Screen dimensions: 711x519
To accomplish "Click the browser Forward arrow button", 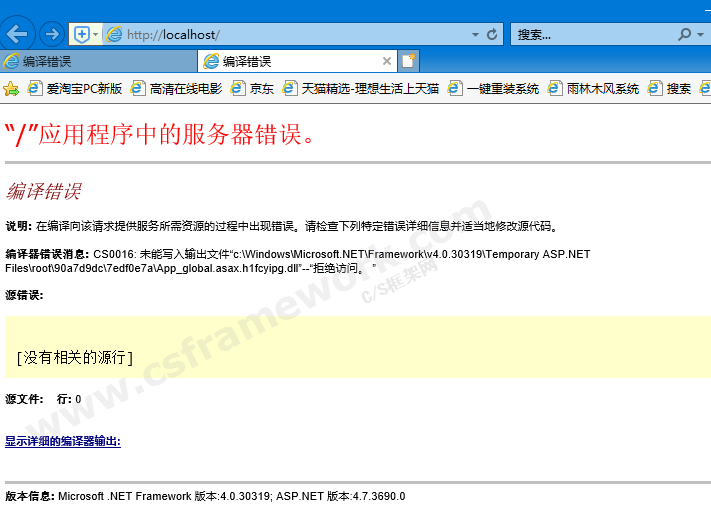I will click(52, 34).
